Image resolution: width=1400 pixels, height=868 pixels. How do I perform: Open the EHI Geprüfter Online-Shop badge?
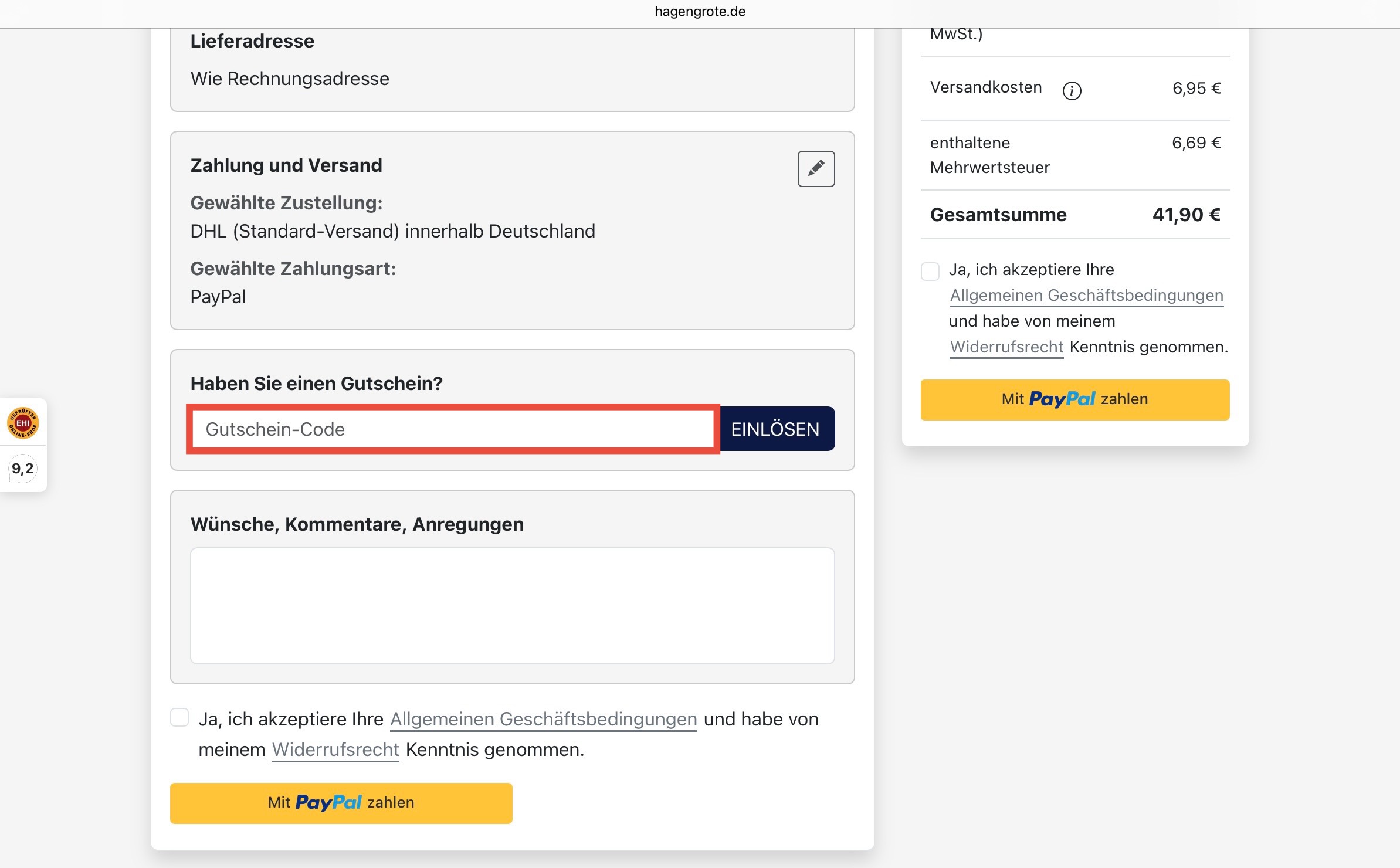(23, 423)
